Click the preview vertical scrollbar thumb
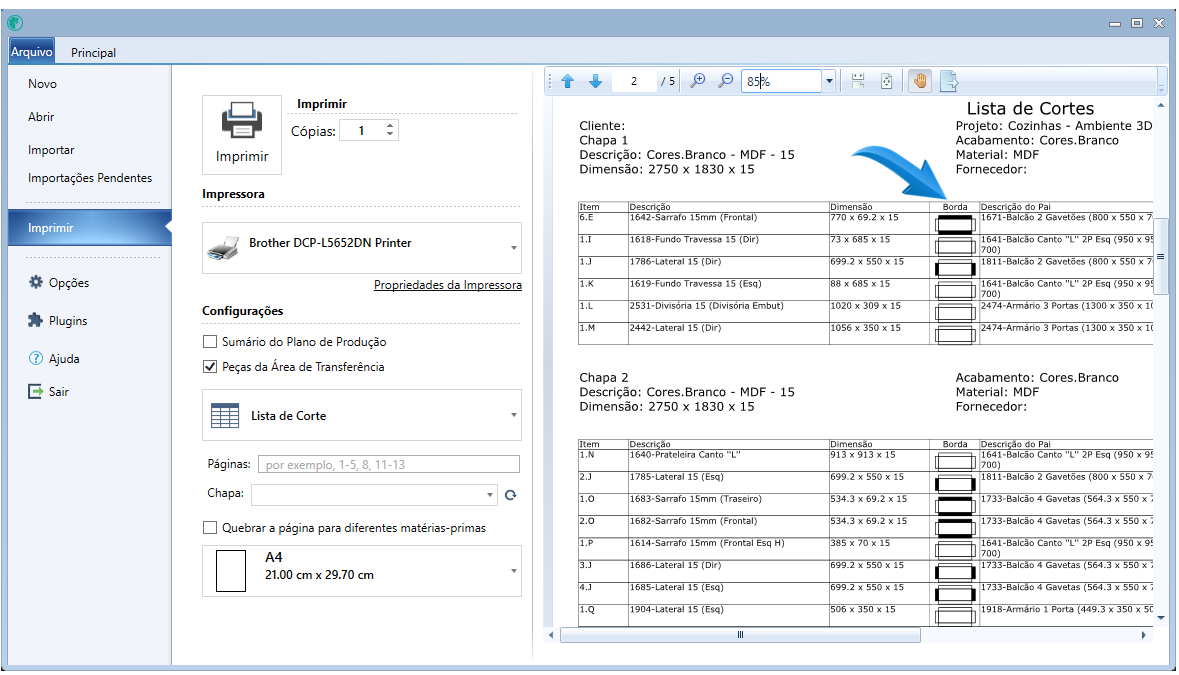 1161,257
